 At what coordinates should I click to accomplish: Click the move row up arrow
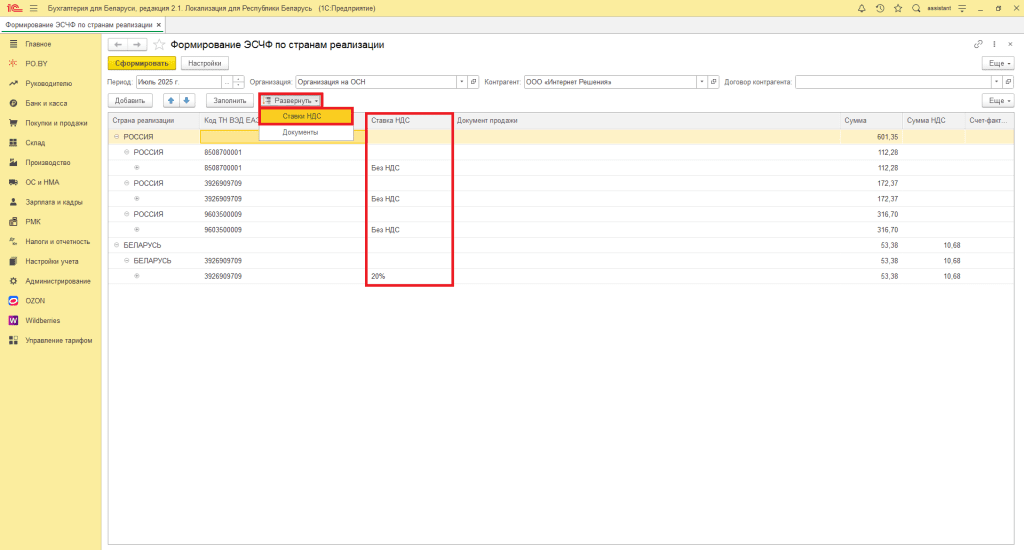(171, 101)
